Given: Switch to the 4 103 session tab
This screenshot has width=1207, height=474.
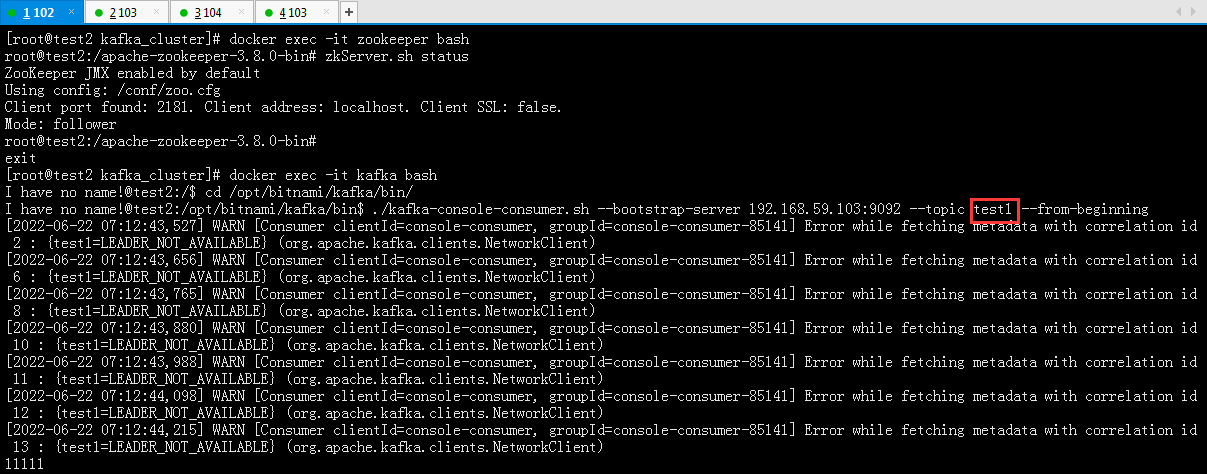Looking at the screenshot, I should coord(297,13).
